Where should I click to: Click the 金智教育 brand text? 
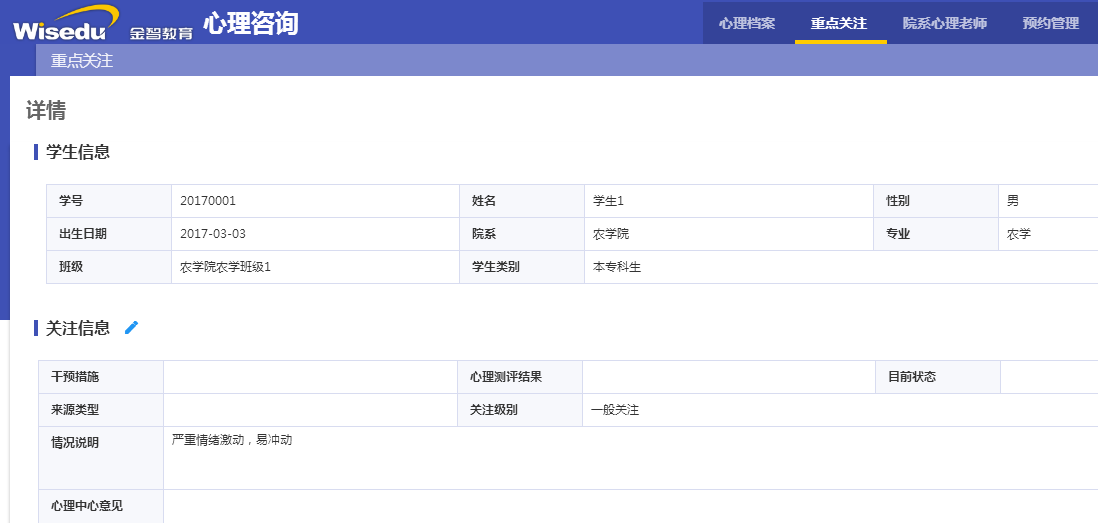pyautogui.click(x=161, y=33)
